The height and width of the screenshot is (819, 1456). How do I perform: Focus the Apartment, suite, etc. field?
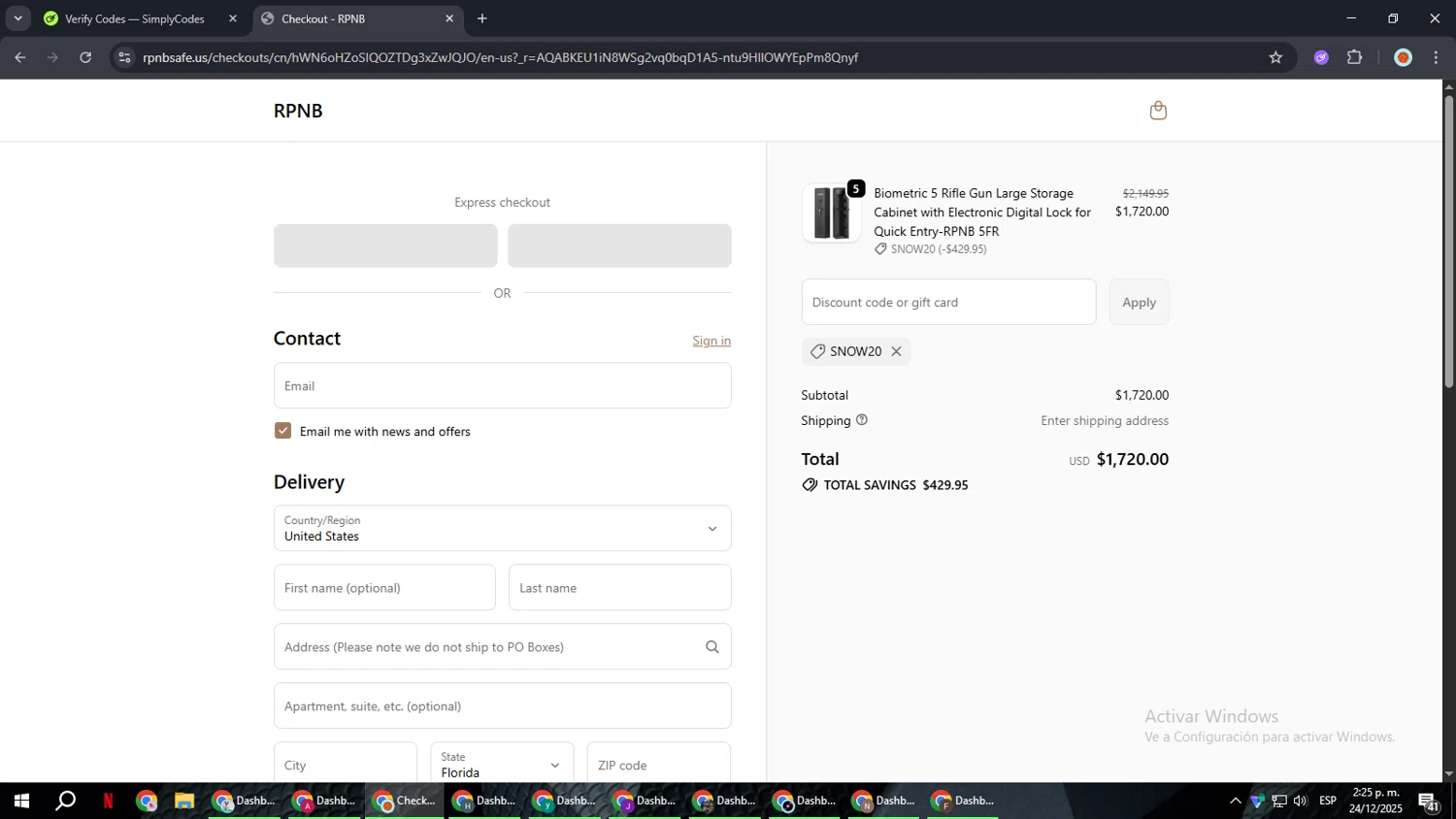[502, 705]
